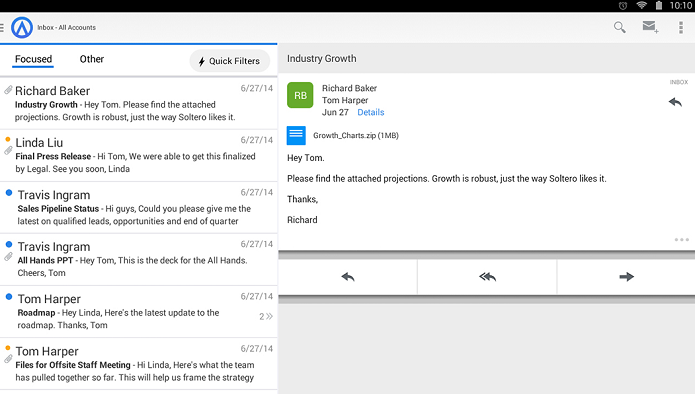The width and height of the screenshot is (695, 394).
Task: Open Tom Harper's Offsite Staff Meeting email
Action: (x=138, y=364)
